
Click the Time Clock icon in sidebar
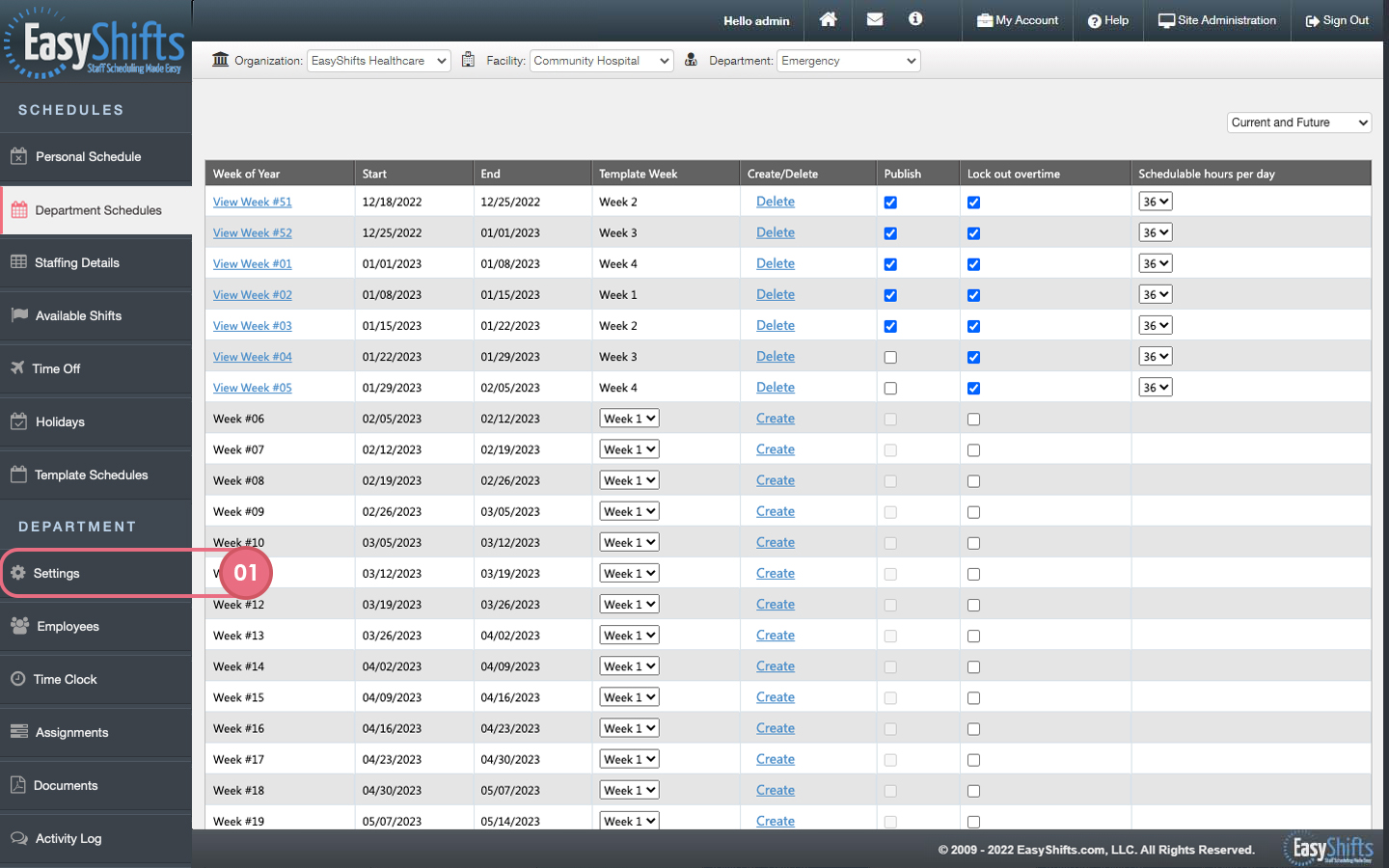coord(18,679)
